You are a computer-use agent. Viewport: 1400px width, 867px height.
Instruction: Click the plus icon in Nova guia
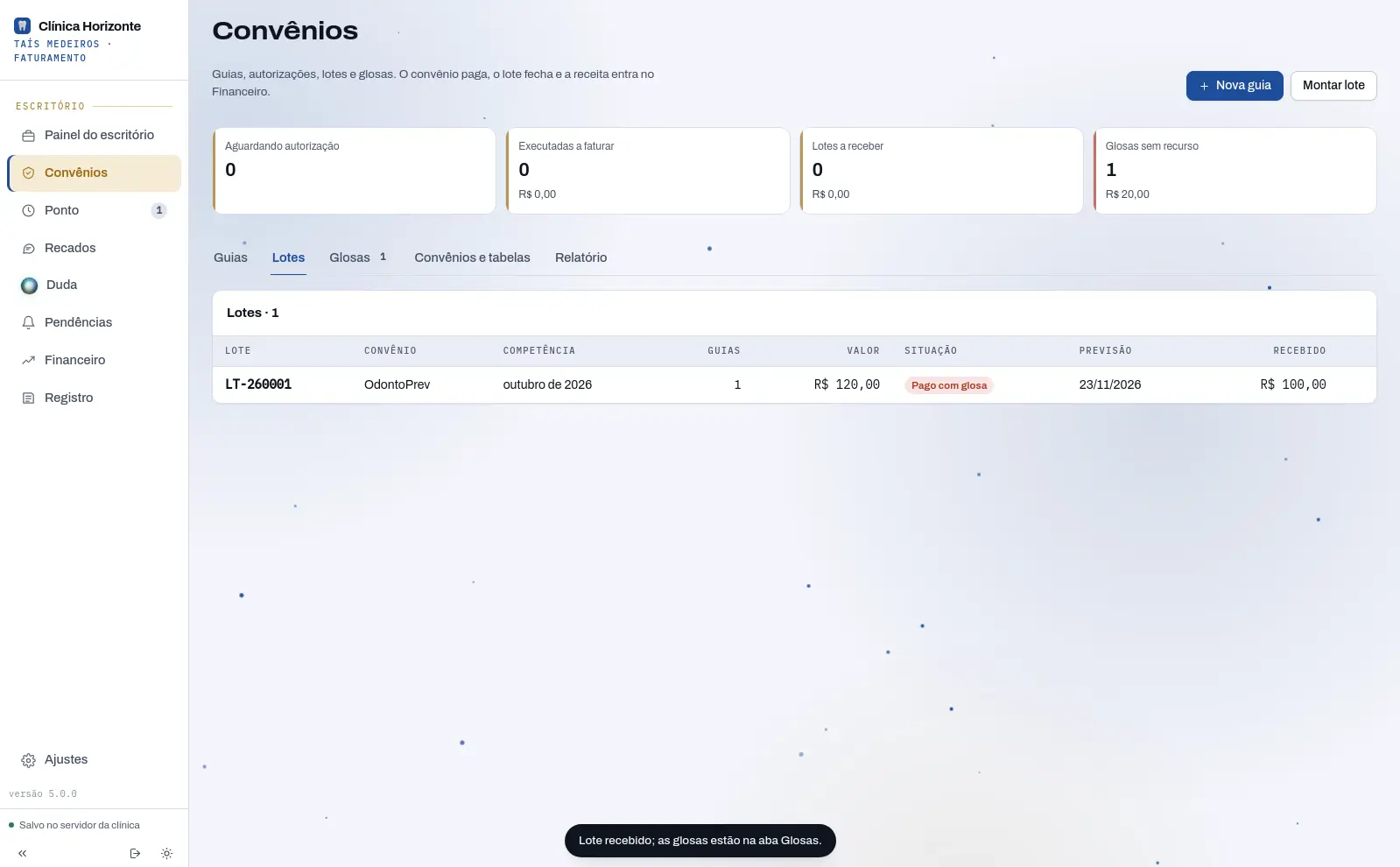(x=1205, y=86)
